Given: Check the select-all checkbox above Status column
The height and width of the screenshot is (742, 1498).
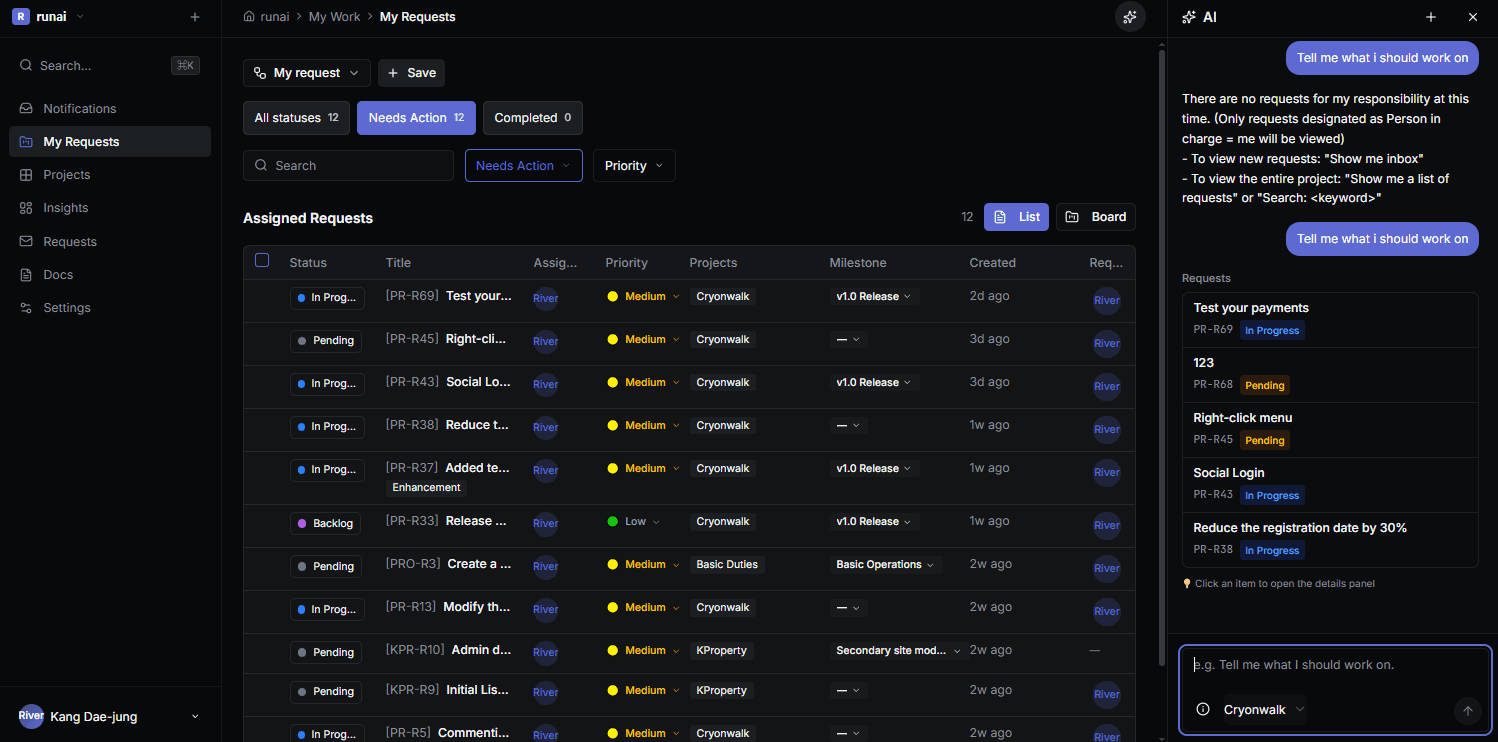Looking at the screenshot, I should click(x=262, y=259).
